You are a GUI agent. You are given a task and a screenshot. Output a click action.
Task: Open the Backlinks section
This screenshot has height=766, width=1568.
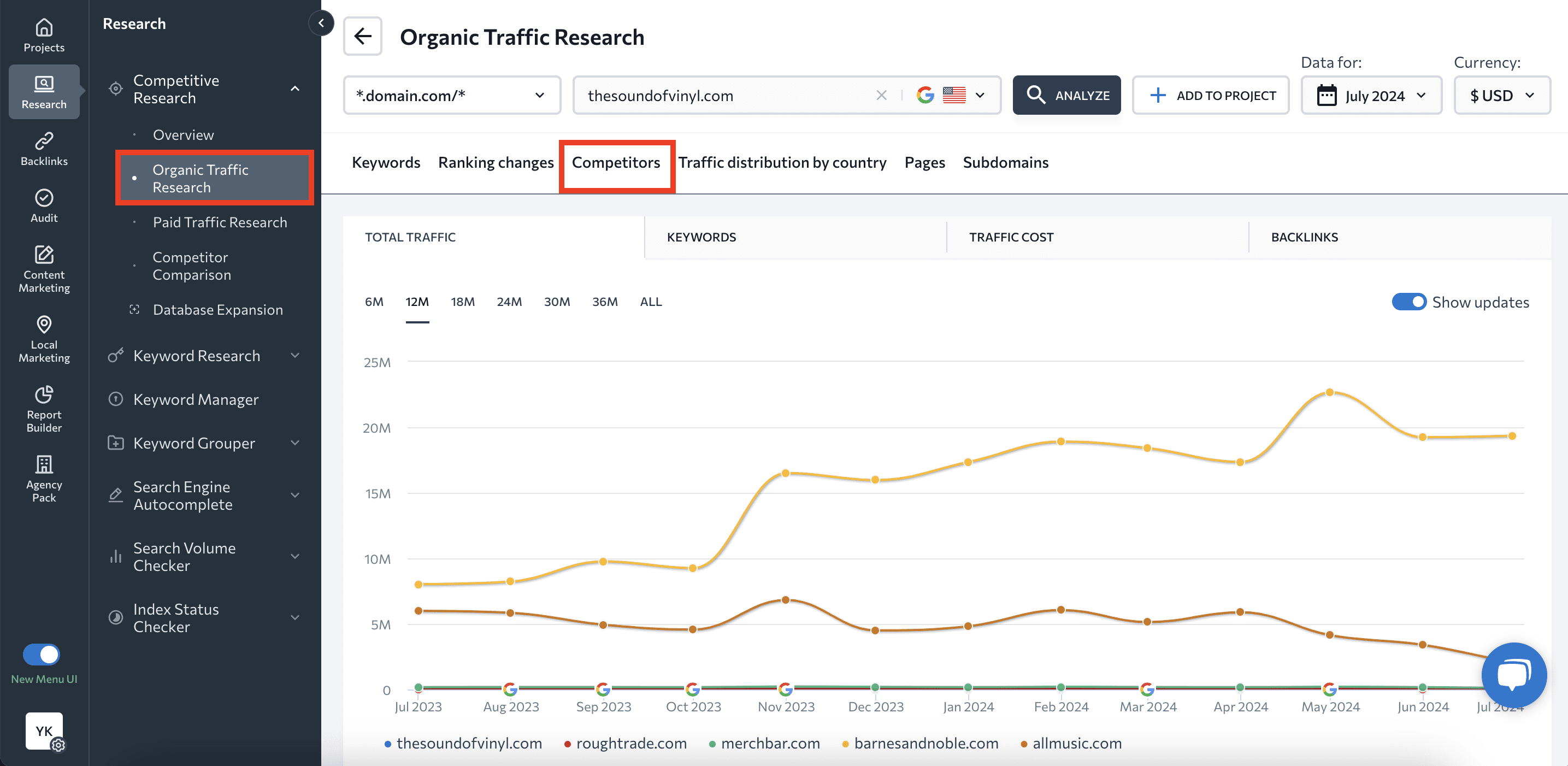pyautogui.click(x=43, y=148)
